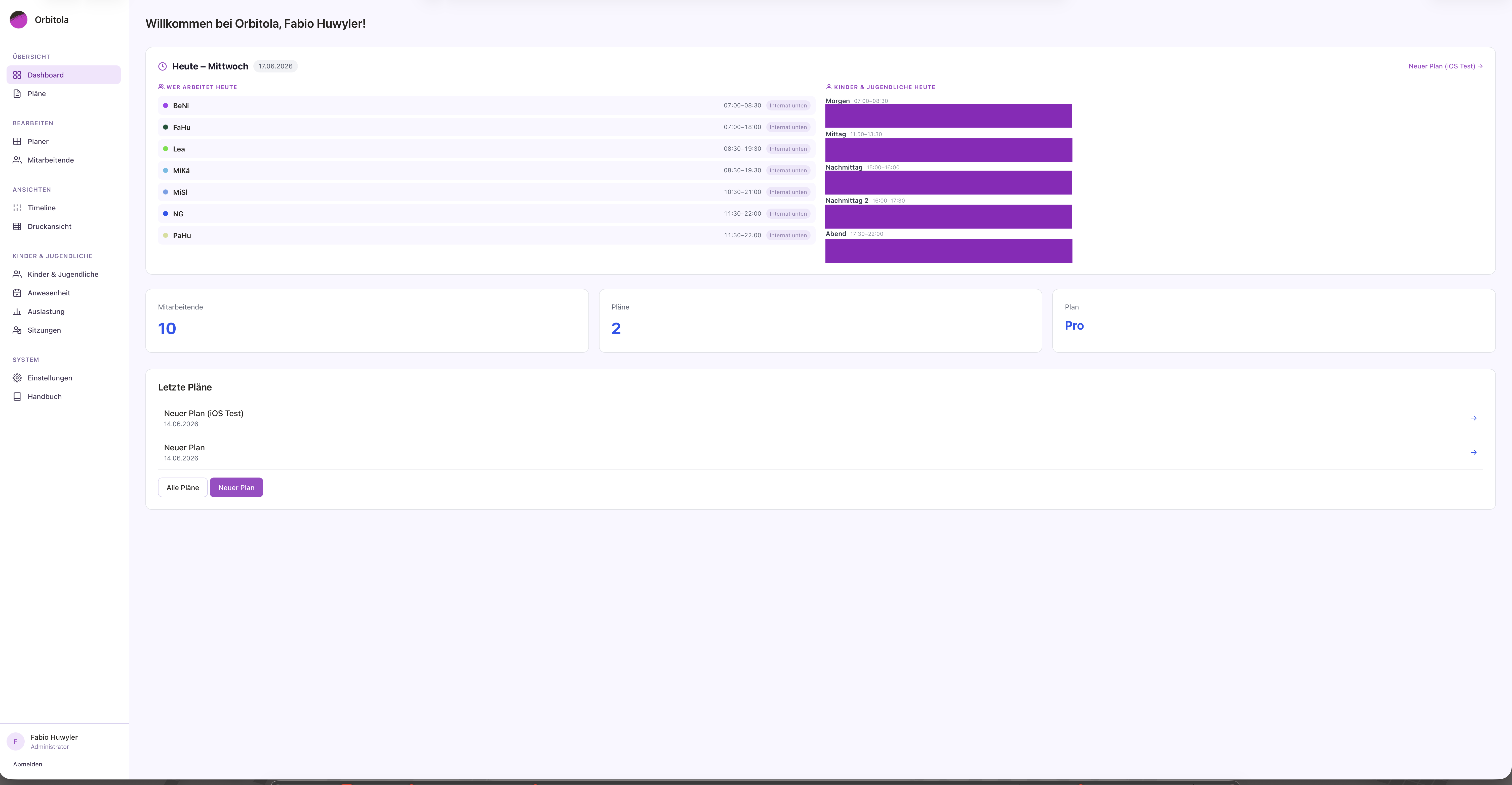Go to the Anwesenheit page
Viewport: 1512px width, 785px height.
tap(63, 293)
